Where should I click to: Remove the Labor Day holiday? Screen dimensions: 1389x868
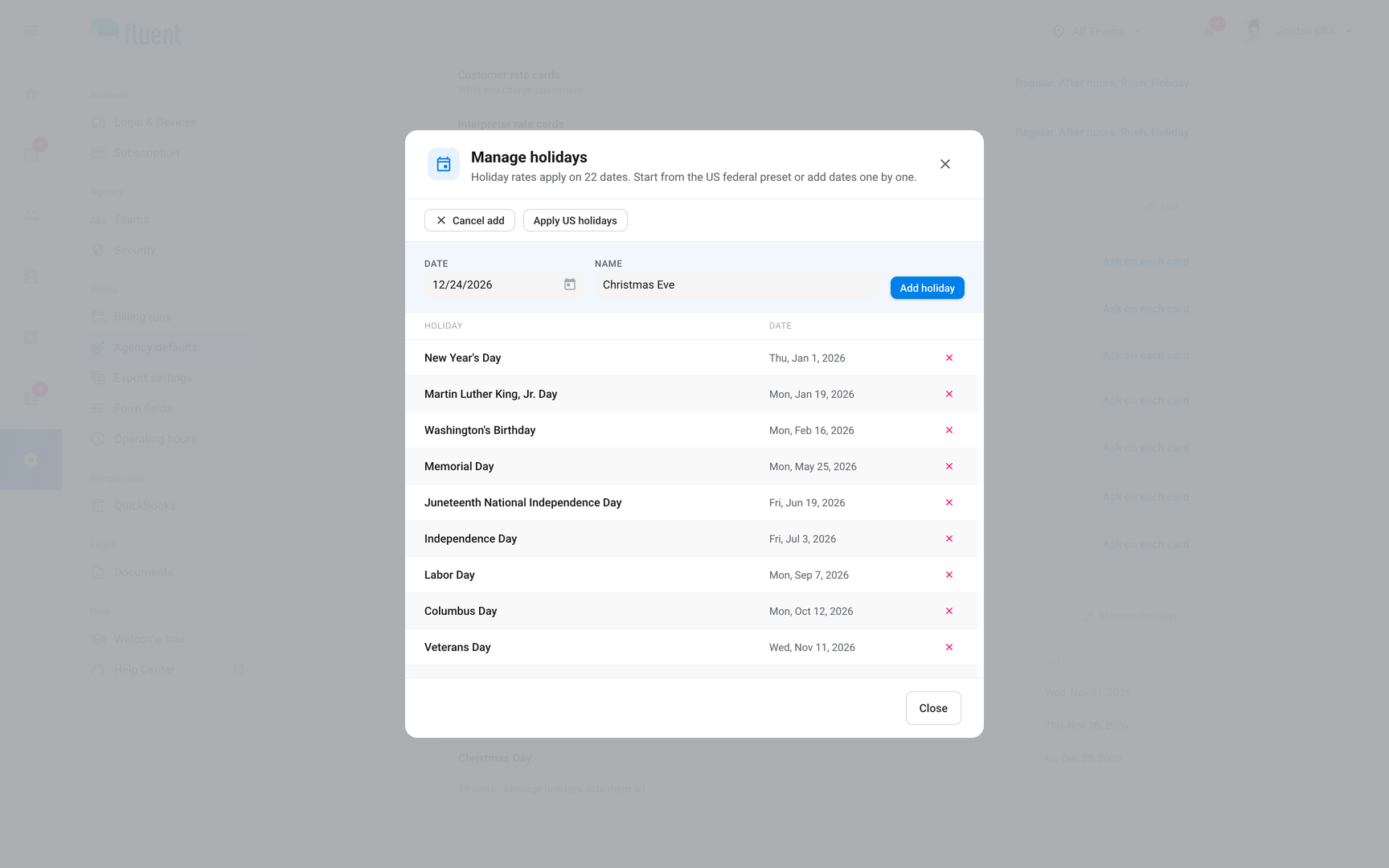click(x=949, y=575)
